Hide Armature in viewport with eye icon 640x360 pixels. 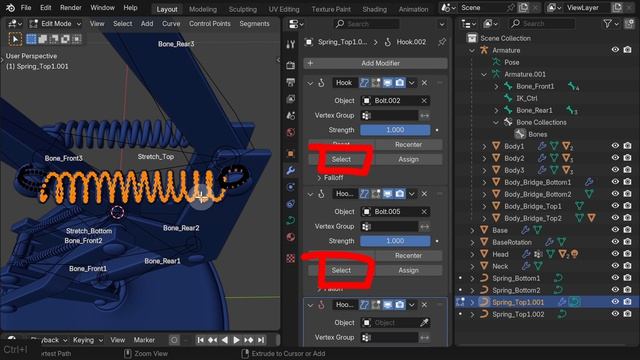click(x=615, y=50)
